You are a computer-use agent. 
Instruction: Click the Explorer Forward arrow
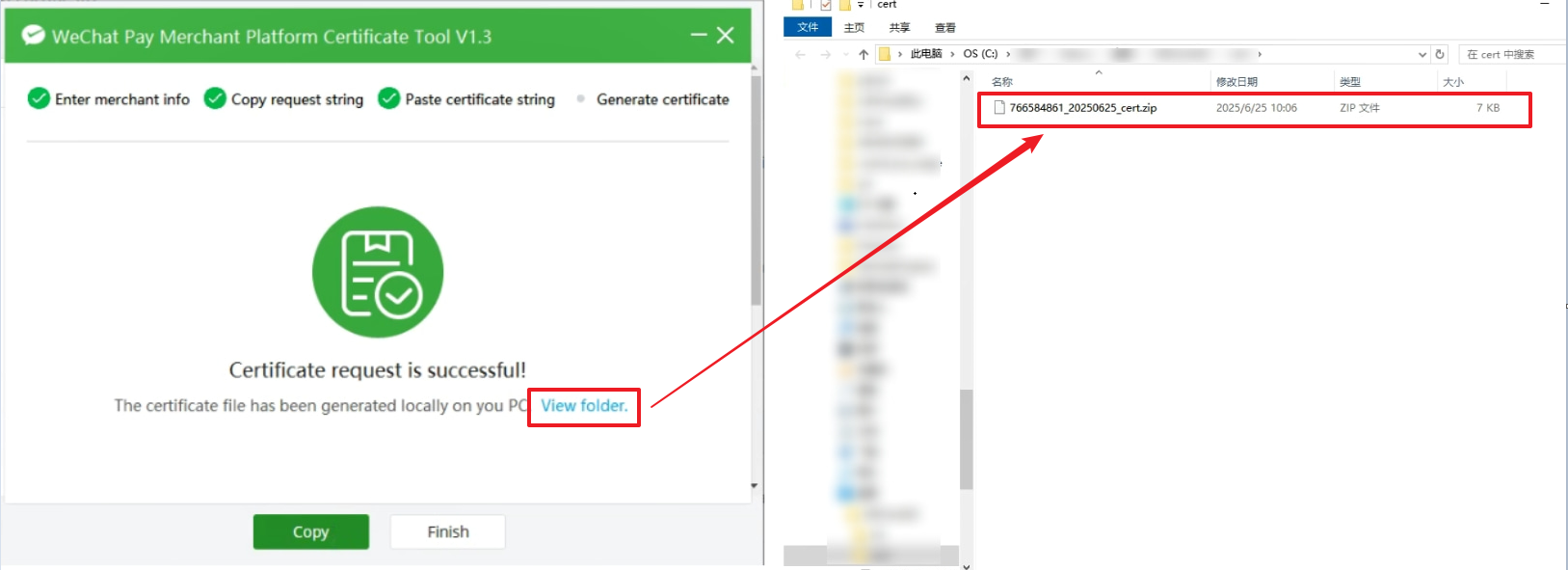coord(825,54)
